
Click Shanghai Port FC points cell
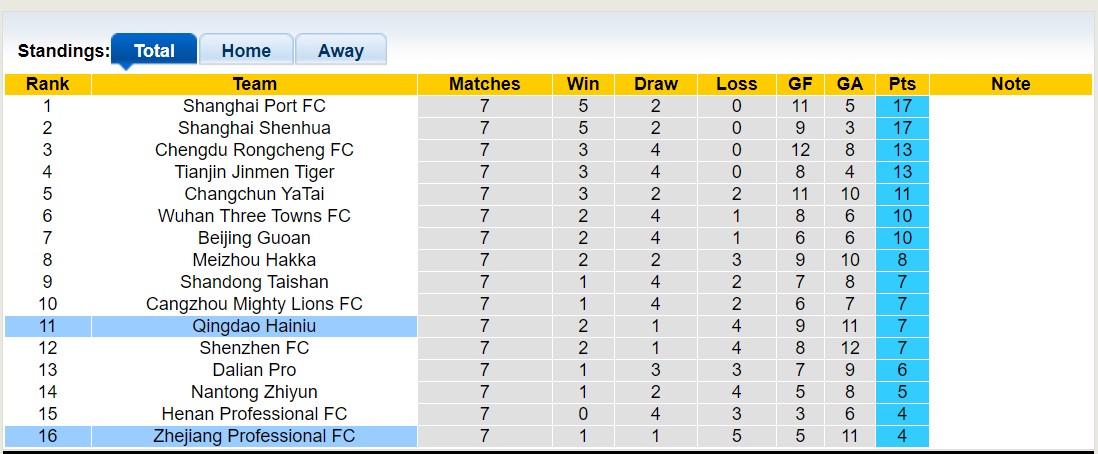[x=901, y=106]
